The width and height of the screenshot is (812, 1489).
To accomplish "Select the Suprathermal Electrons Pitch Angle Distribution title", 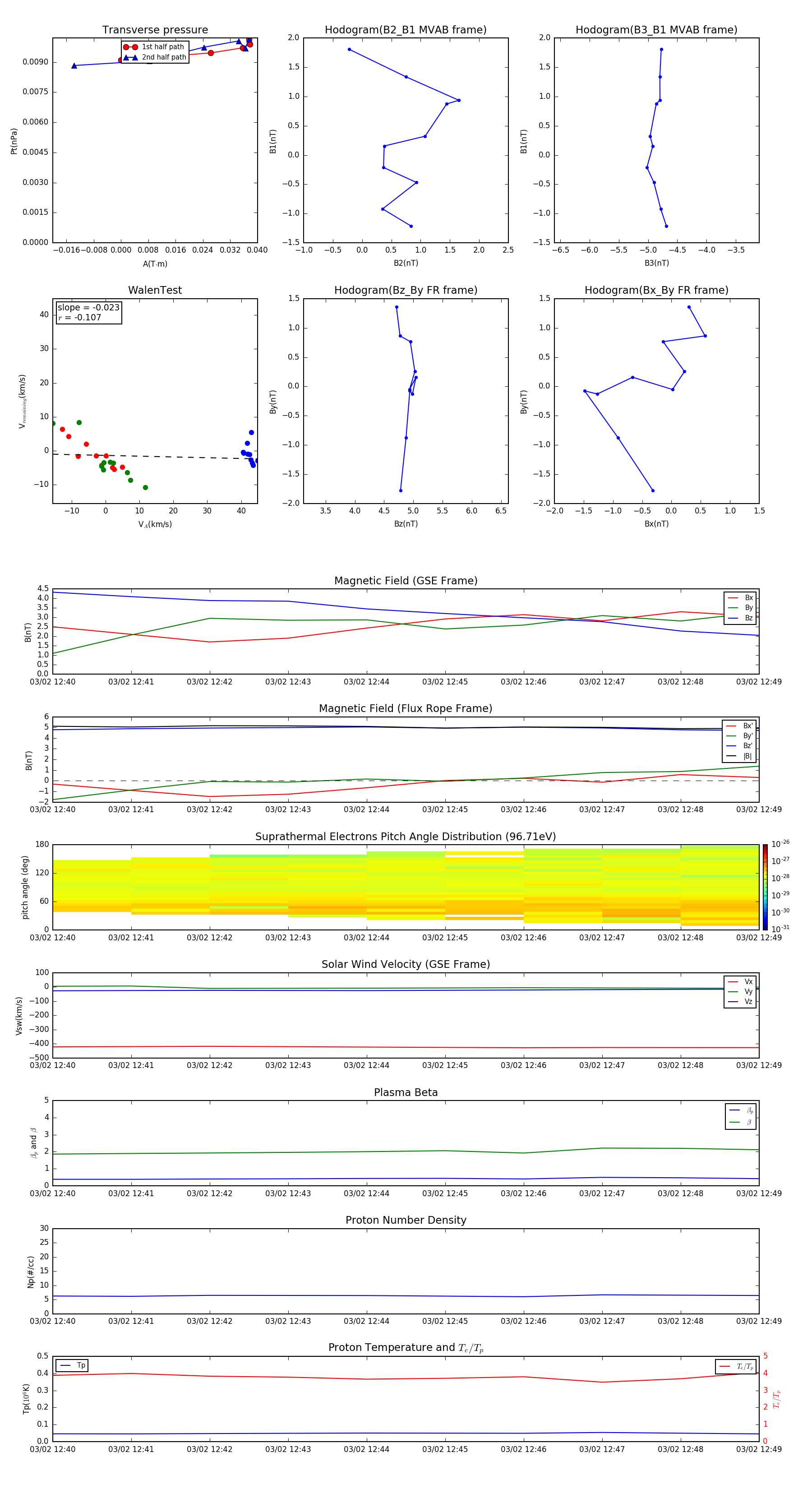I will pyautogui.click(x=406, y=837).
